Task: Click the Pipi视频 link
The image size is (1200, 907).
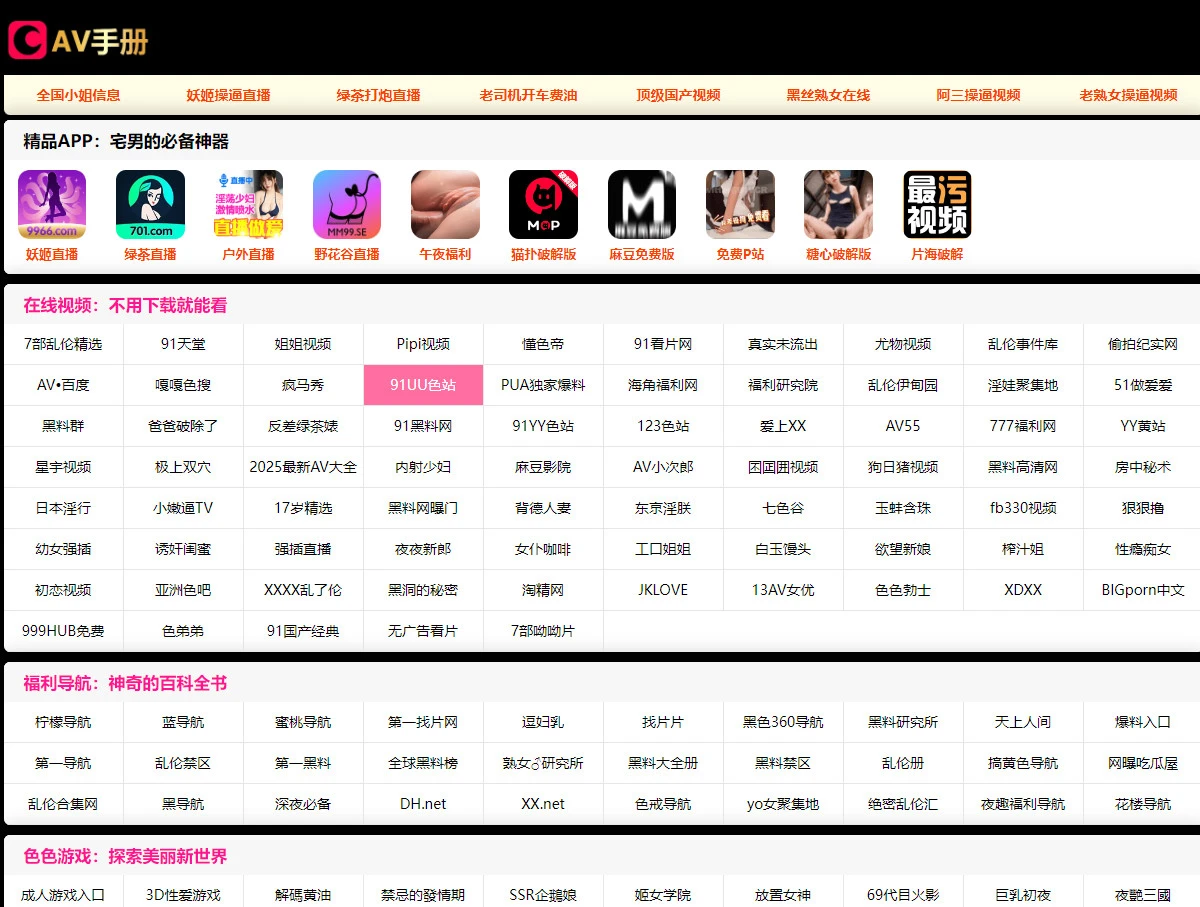Action: 422,343
